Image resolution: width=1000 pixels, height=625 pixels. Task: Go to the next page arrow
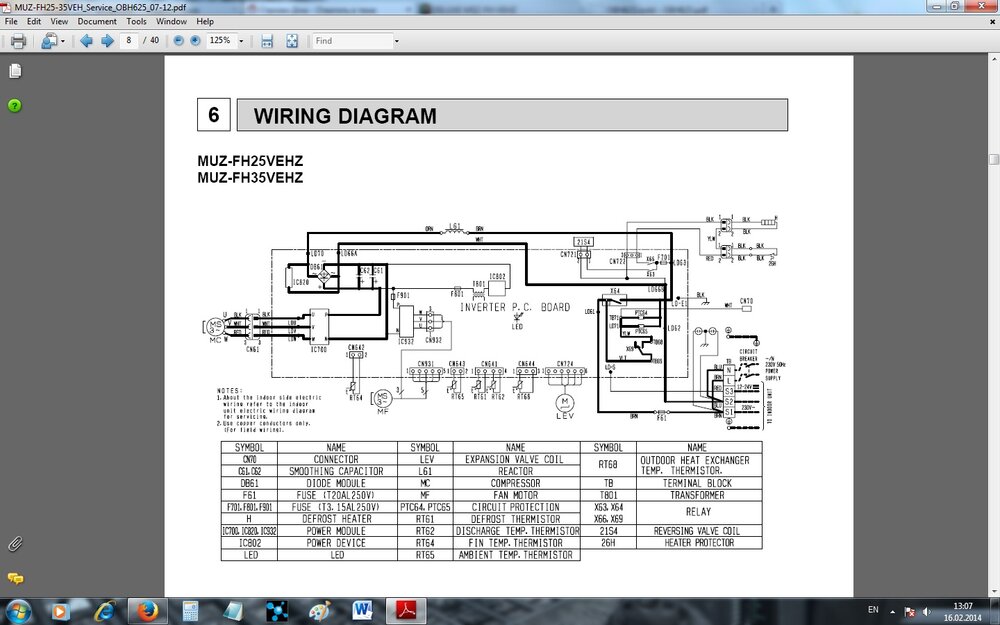[x=107, y=41]
